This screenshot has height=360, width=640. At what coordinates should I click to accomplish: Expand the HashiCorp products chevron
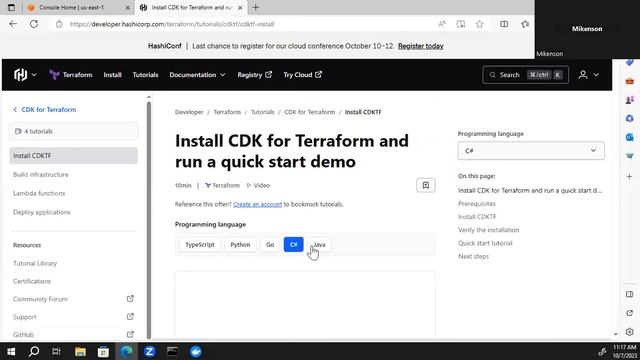[34, 75]
